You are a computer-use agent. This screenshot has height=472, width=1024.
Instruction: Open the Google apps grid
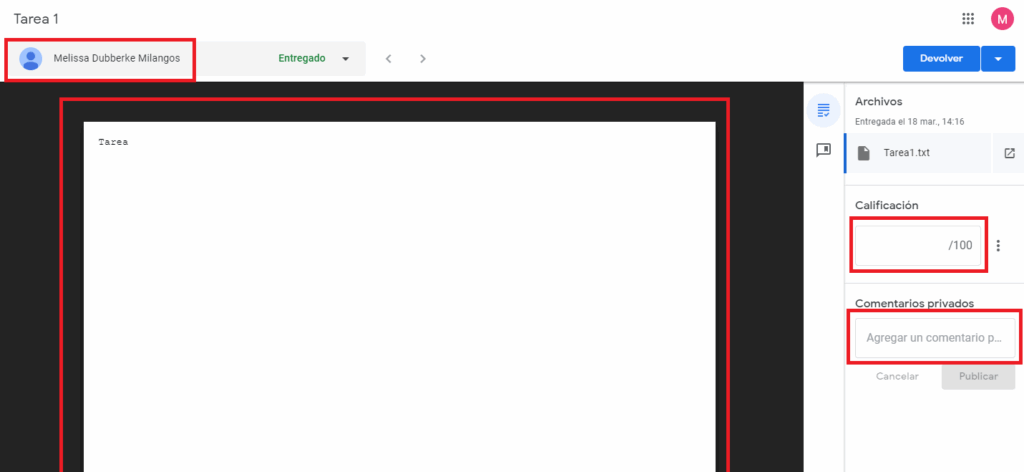click(x=968, y=19)
